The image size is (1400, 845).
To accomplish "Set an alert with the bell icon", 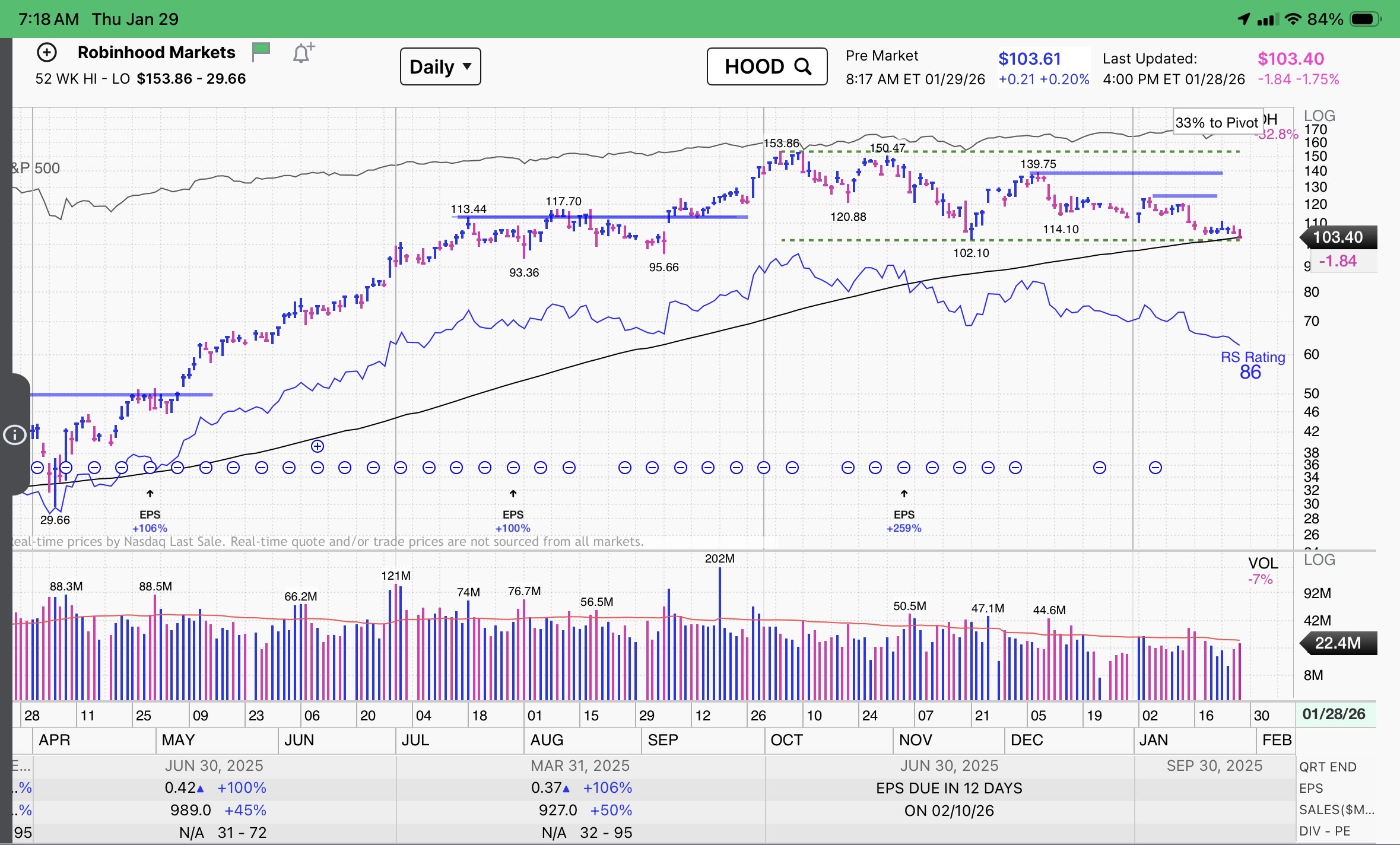I will pos(303,53).
